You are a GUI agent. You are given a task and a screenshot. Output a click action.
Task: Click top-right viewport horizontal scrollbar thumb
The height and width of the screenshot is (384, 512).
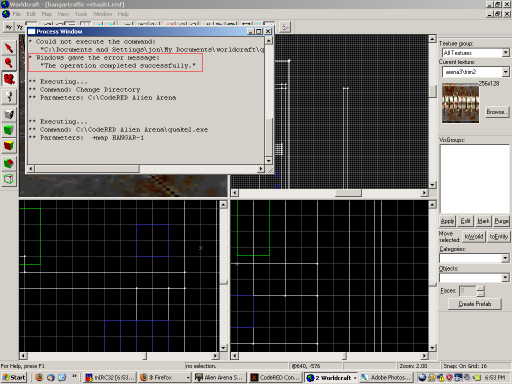coord(348,193)
